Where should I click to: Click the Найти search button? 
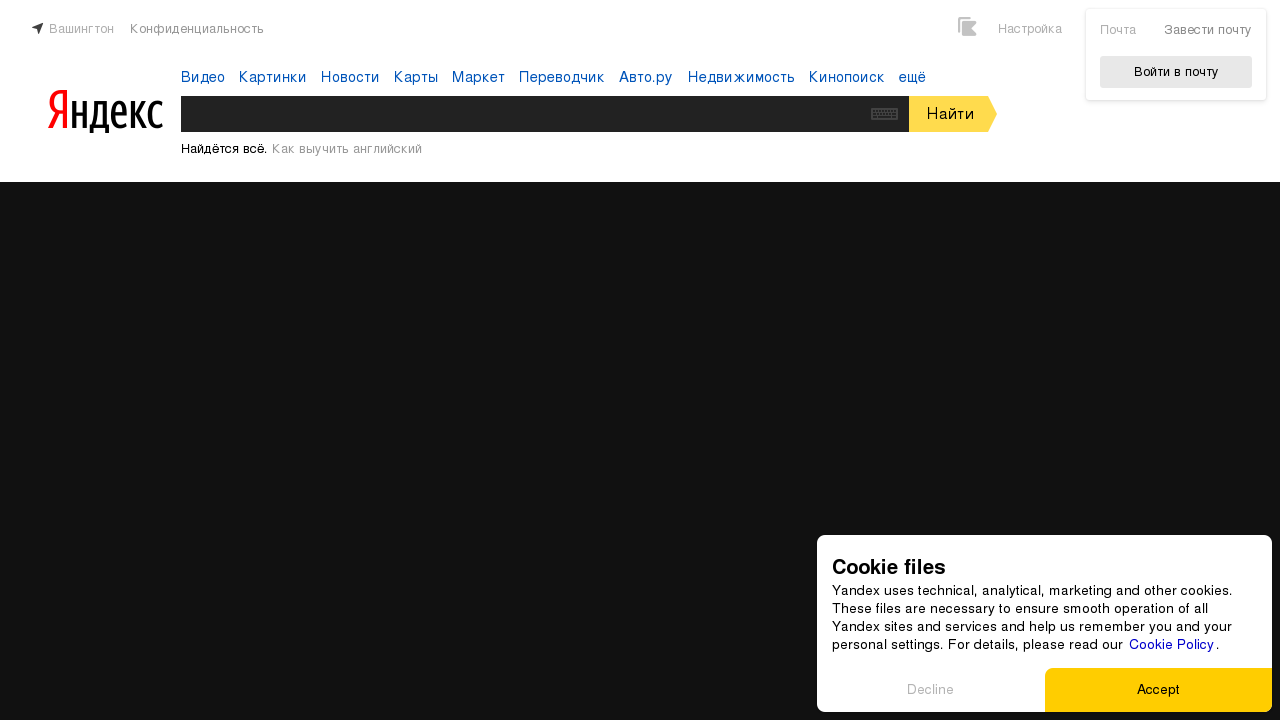click(951, 114)
